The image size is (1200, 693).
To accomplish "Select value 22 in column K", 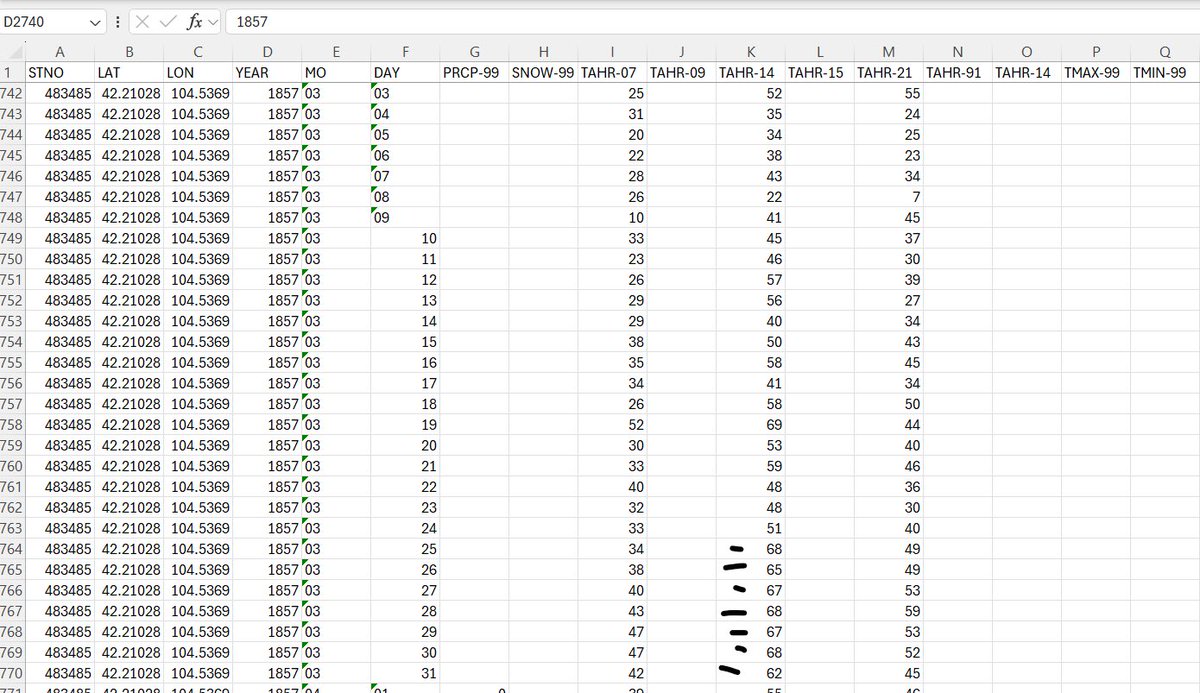I will coord(750,197).
